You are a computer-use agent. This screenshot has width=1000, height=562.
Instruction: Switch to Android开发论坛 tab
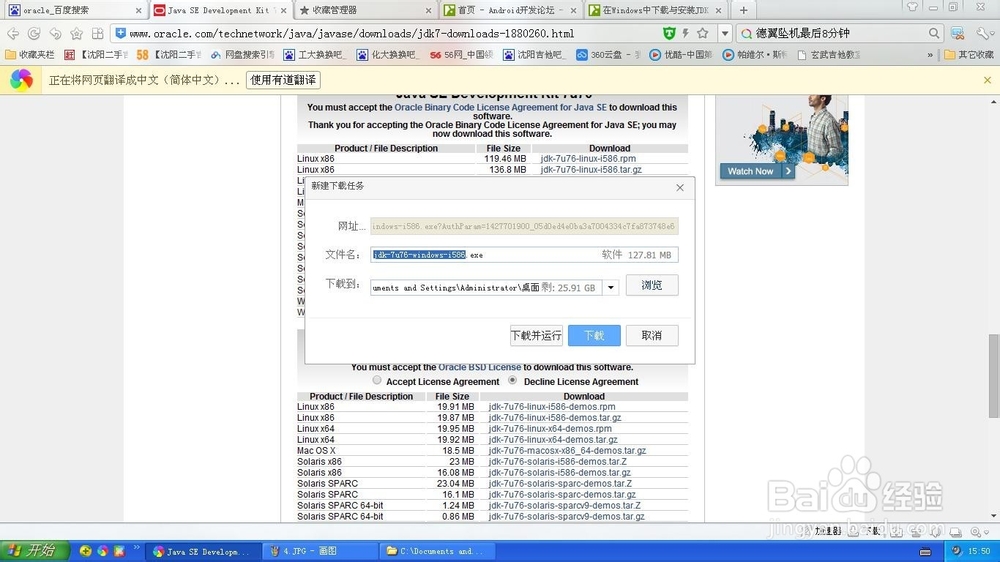click(x=511, y=10)
